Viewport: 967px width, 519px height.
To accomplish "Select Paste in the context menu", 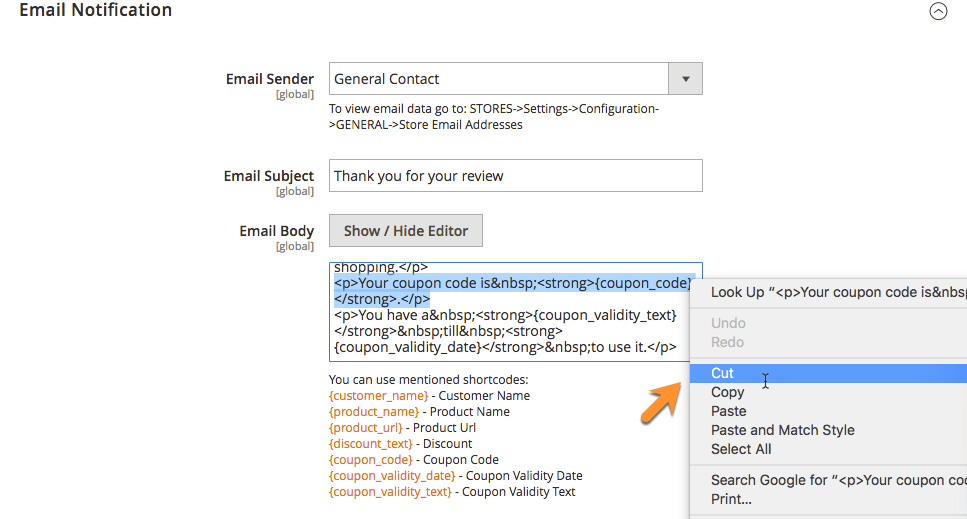I will tap(729, 411).
